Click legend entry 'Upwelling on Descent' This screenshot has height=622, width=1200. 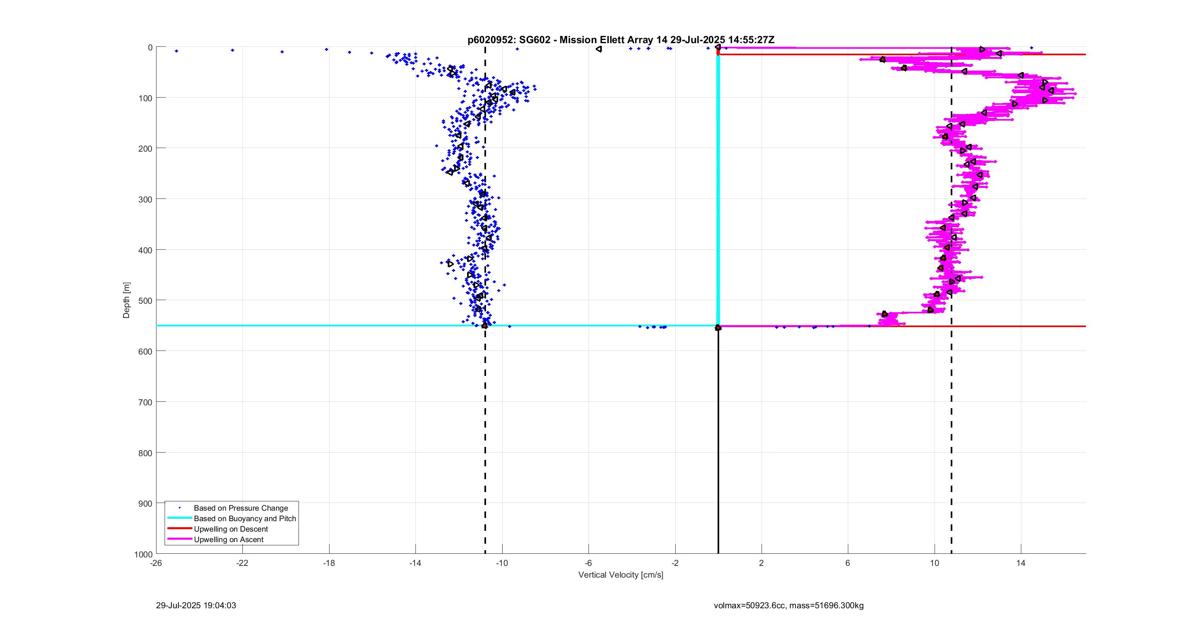tap(232, 529)
